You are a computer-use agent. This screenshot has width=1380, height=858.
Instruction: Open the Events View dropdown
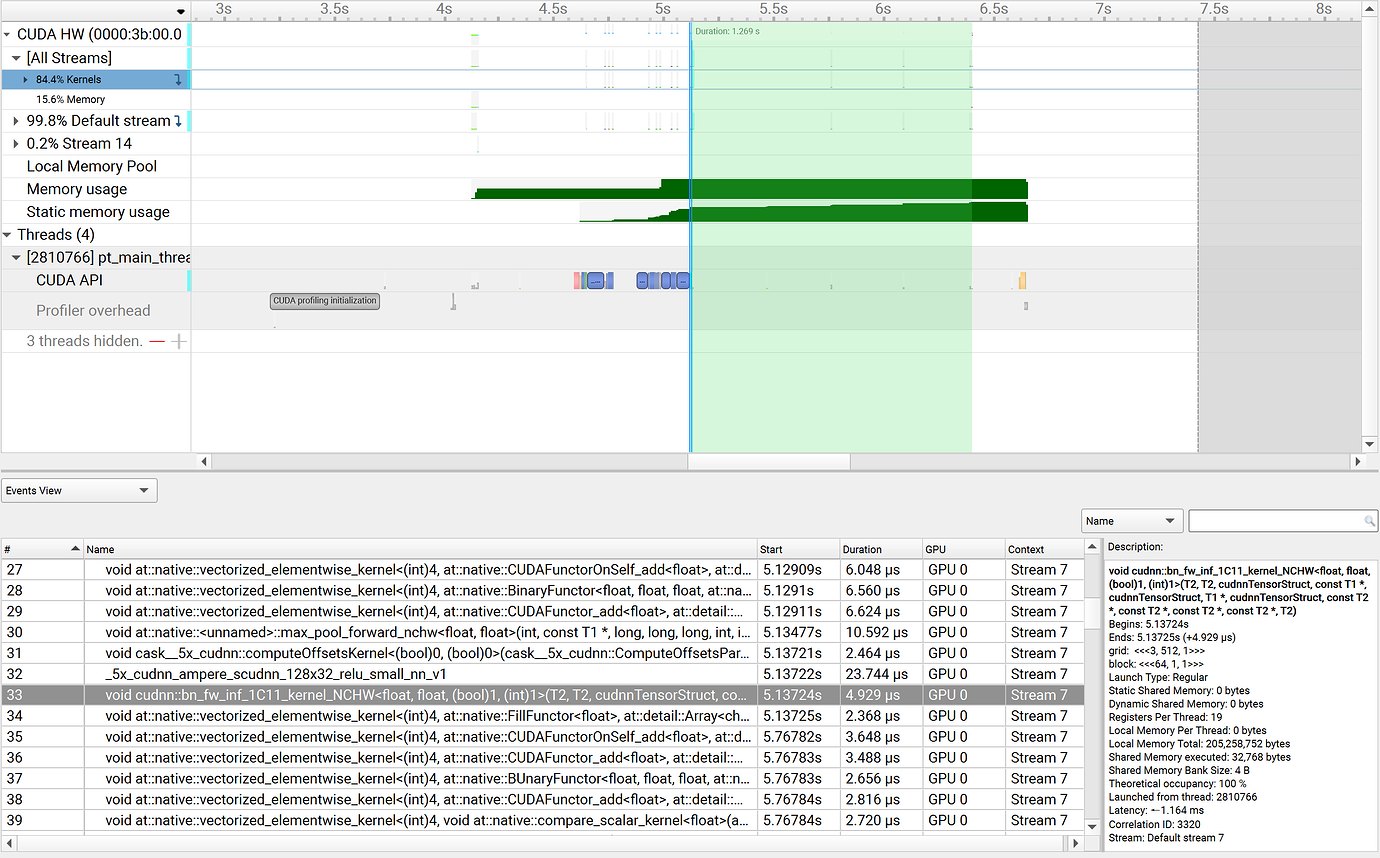pyautogui.click(x=79, y=490)
